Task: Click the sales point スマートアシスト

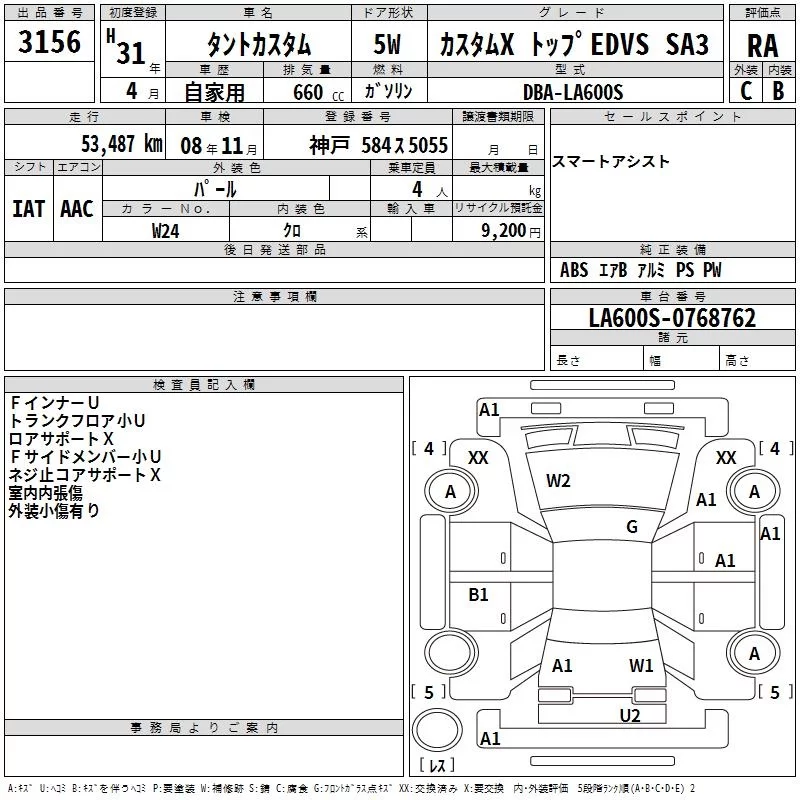Action: [x=611, y=162]
